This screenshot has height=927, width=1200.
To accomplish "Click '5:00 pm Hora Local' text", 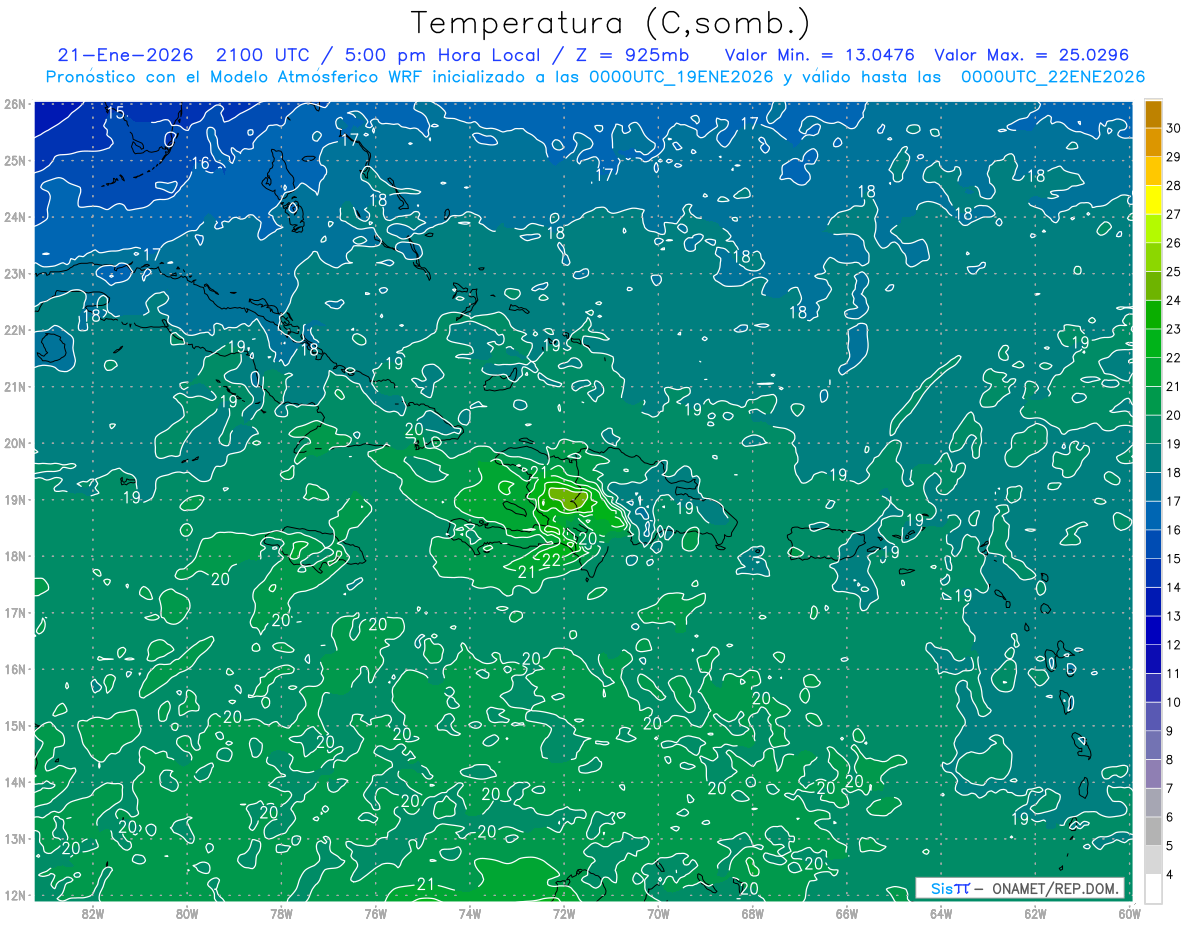I will (444, 56).
